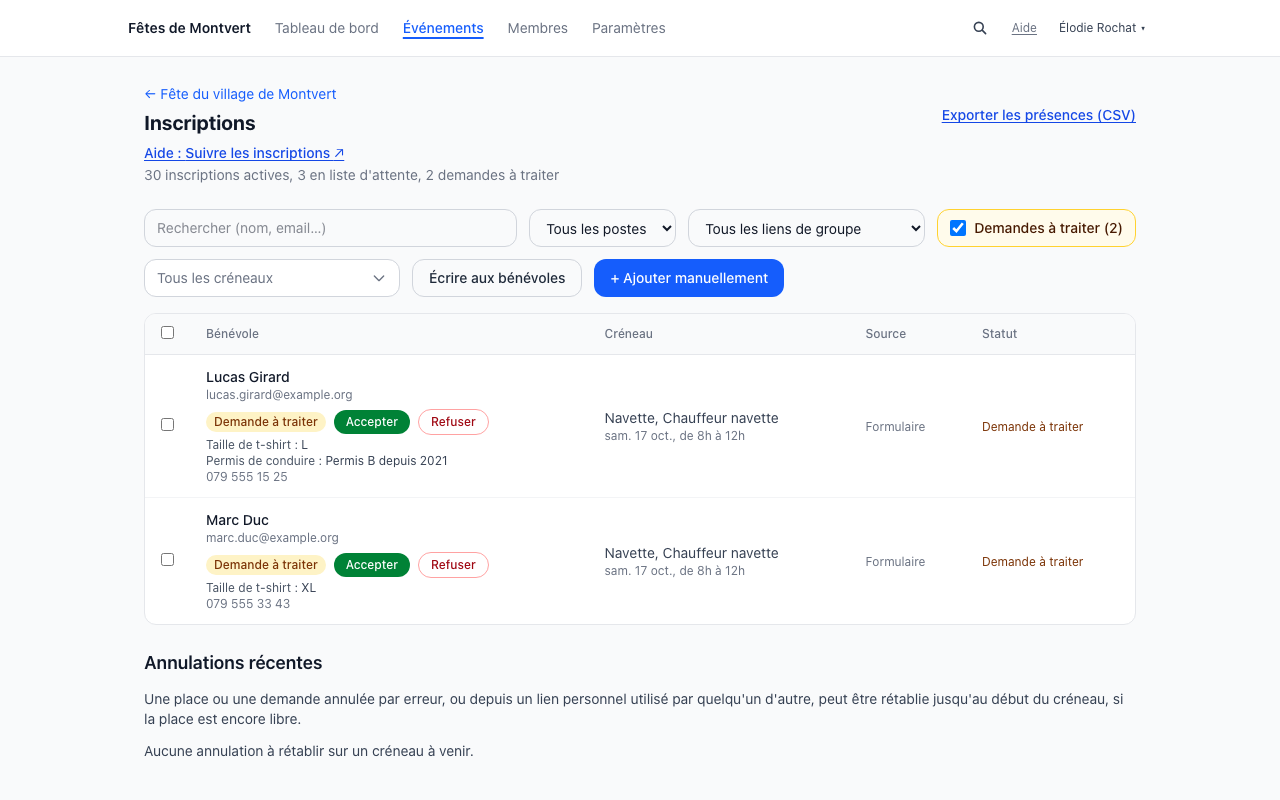The height and width of the screenshot is (800, 1280).
Task: Uncheck the Demandes à traiter filter
Action: (958, 228)
